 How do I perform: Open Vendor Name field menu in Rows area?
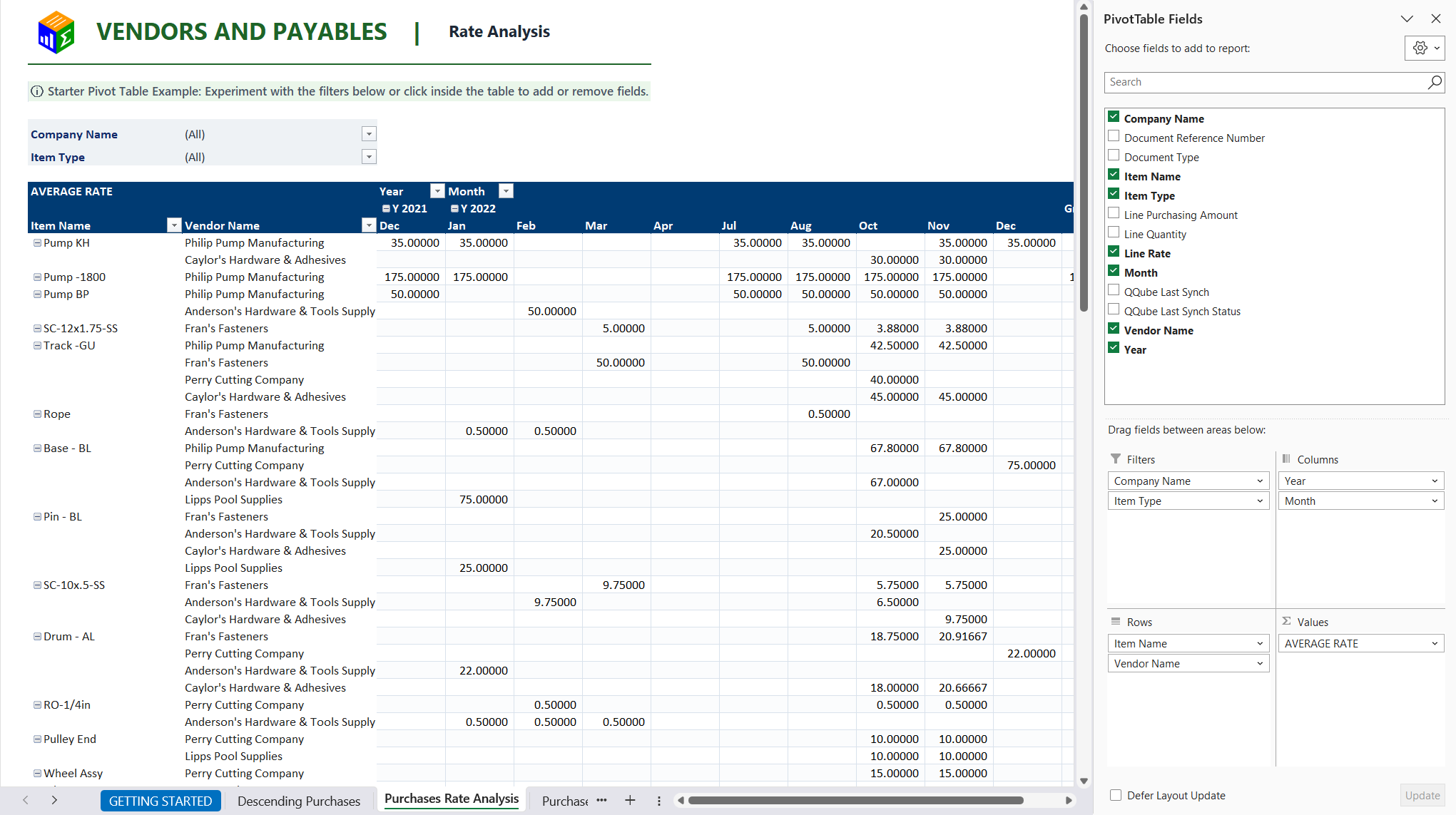point(1260,664)
